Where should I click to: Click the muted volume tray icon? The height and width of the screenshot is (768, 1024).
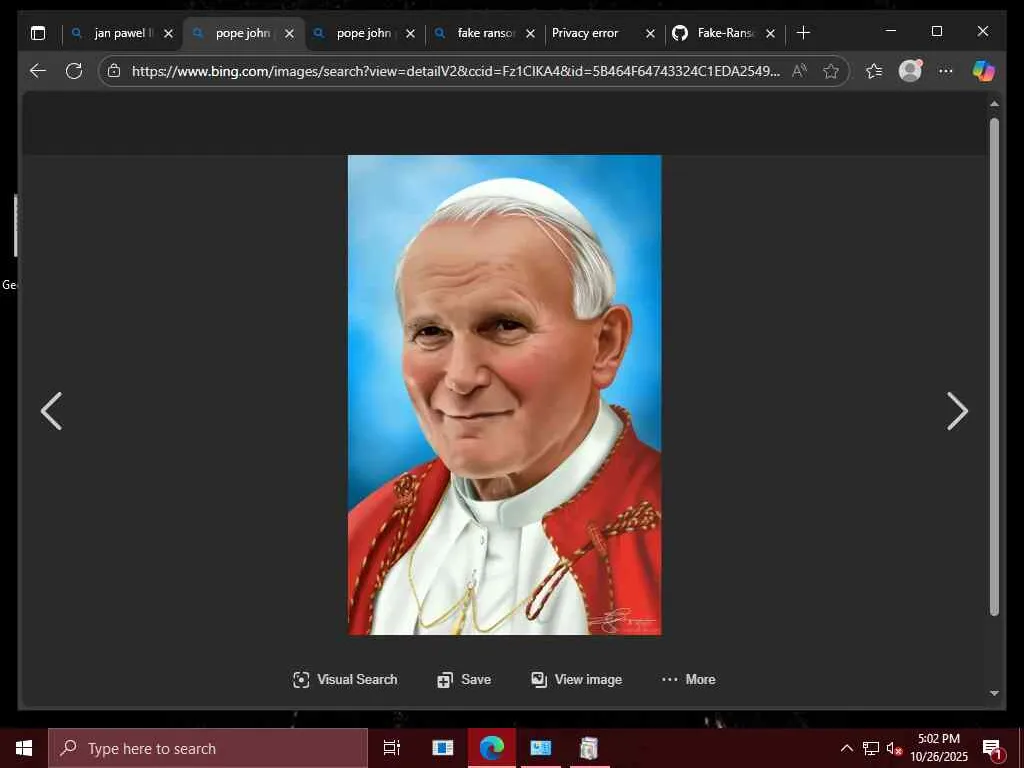(894, 748)
